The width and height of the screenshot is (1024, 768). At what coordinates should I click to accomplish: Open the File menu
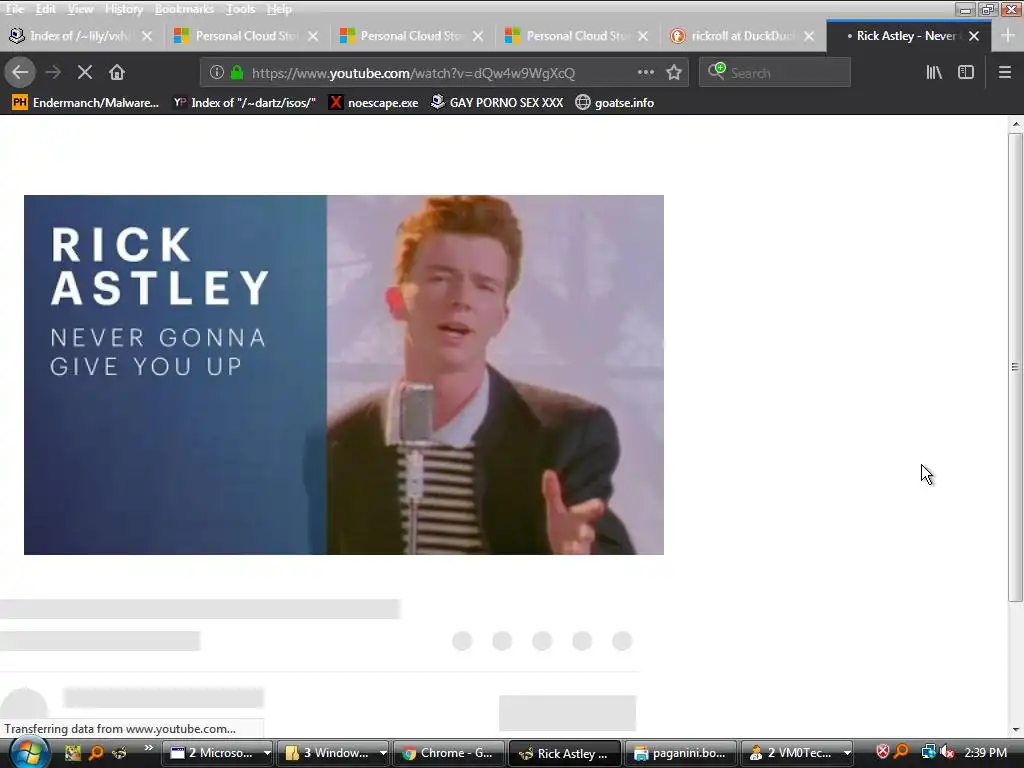(x=14, y=9)
